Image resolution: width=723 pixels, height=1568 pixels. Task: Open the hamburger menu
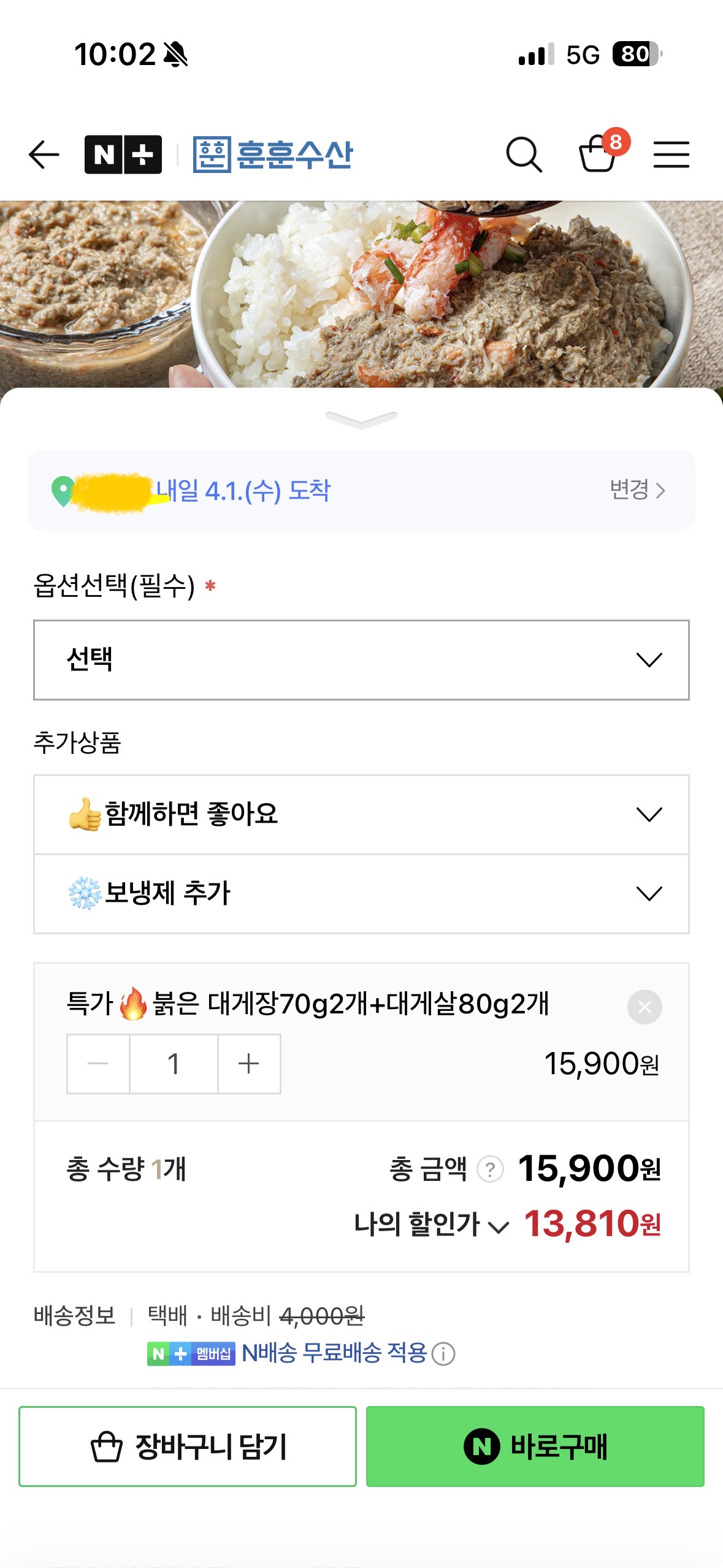coord(671,154)
